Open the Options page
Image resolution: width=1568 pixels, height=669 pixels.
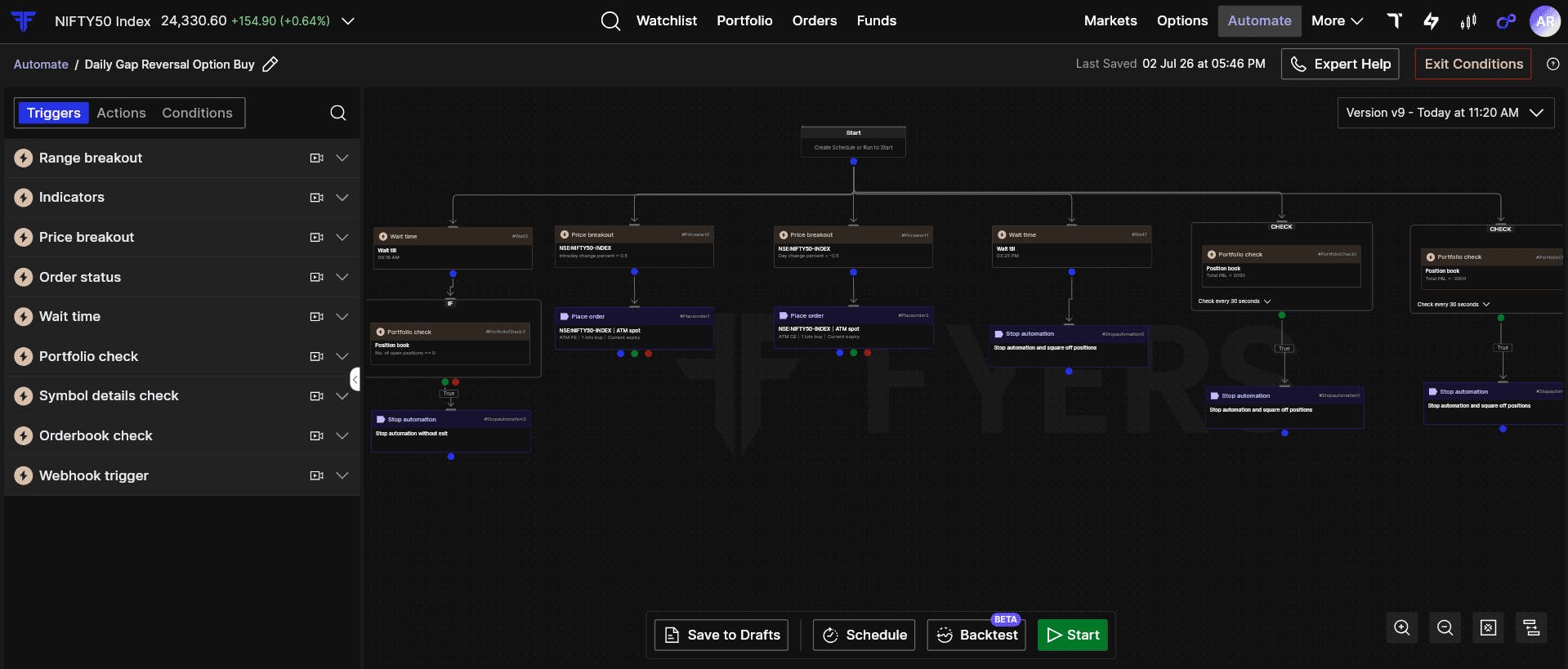click(1182, 21)
